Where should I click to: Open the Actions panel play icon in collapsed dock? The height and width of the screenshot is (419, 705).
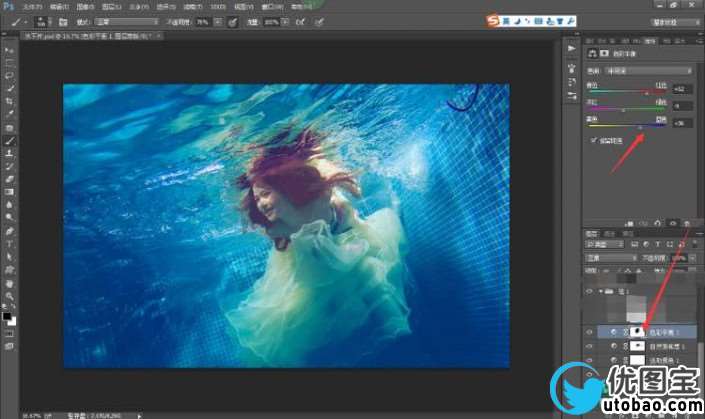(x=571, y=49)
